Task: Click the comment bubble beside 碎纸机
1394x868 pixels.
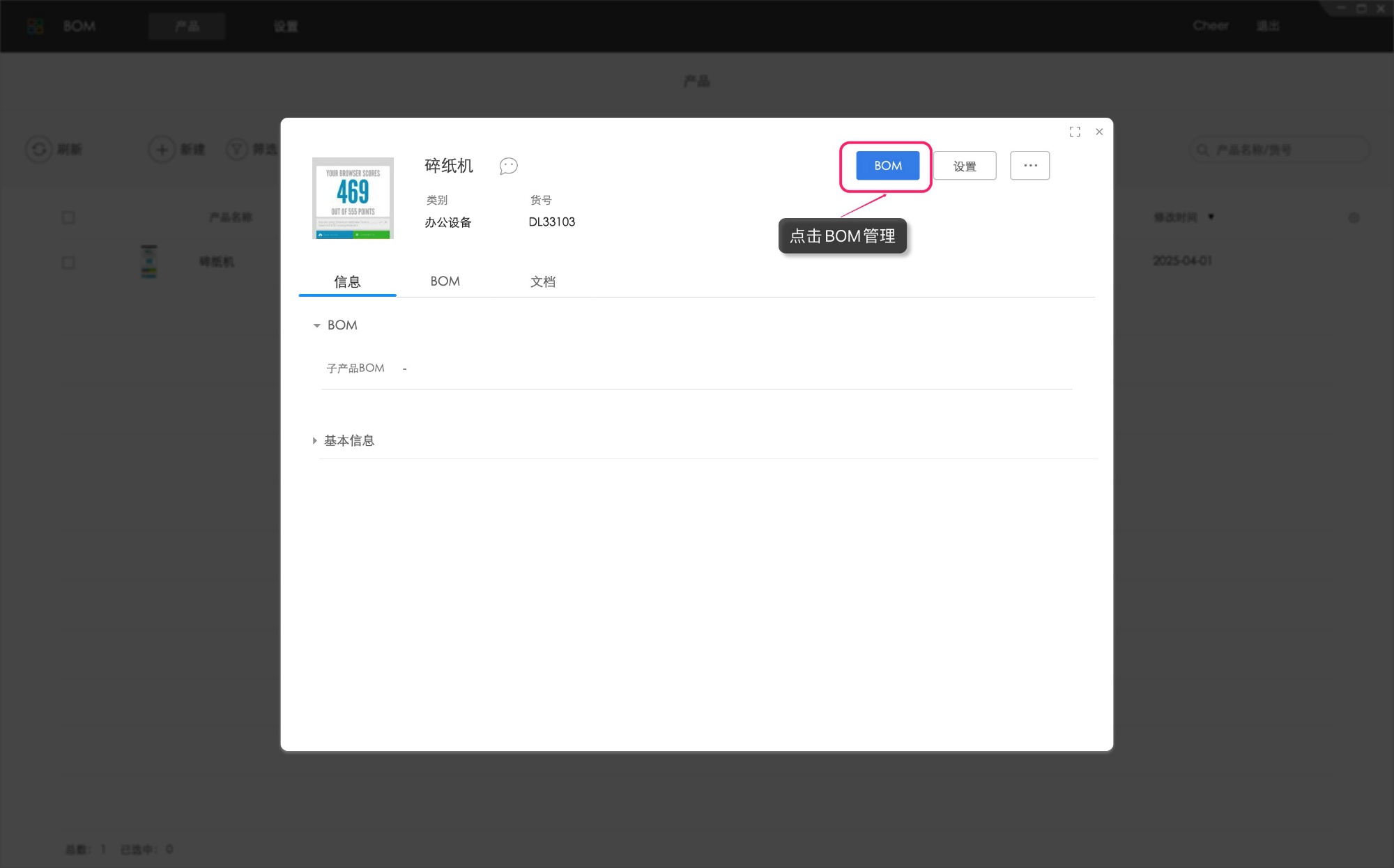Action: 508,166
